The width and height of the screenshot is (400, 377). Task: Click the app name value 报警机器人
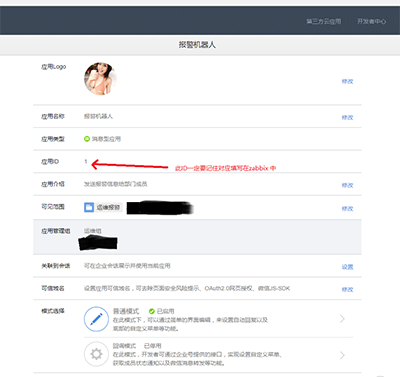pyautogui.click(x=98, y=116)
